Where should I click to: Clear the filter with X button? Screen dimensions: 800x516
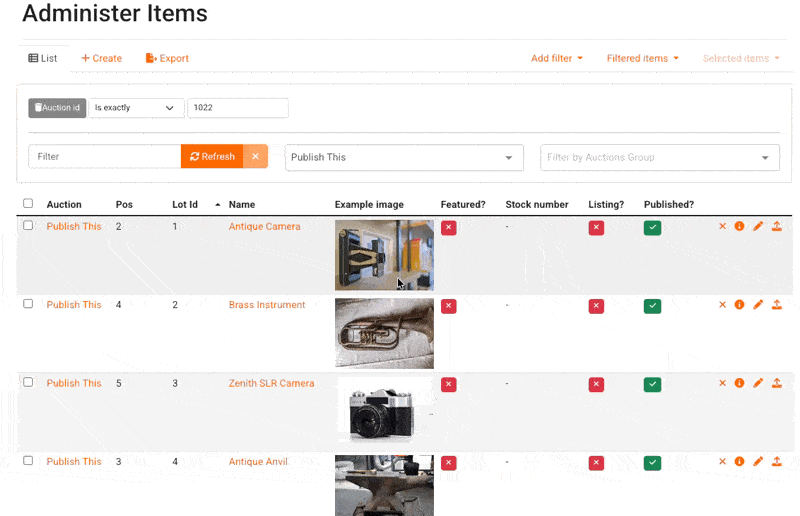point(255,157)
